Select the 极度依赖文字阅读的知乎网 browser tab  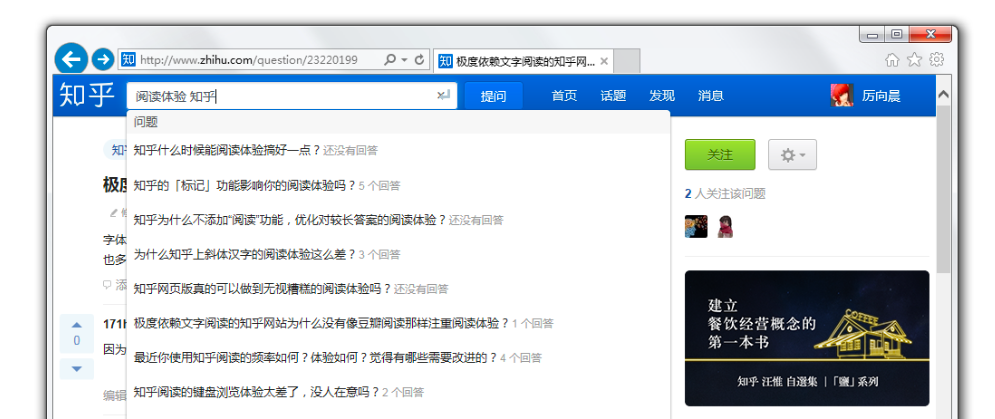[x=524, y=62]
